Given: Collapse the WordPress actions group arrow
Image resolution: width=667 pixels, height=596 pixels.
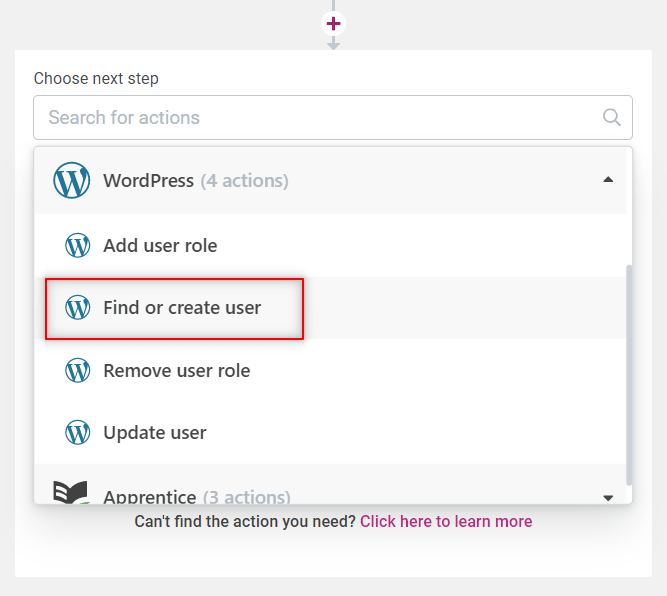Looking at the screenshot, I should 608,180.
